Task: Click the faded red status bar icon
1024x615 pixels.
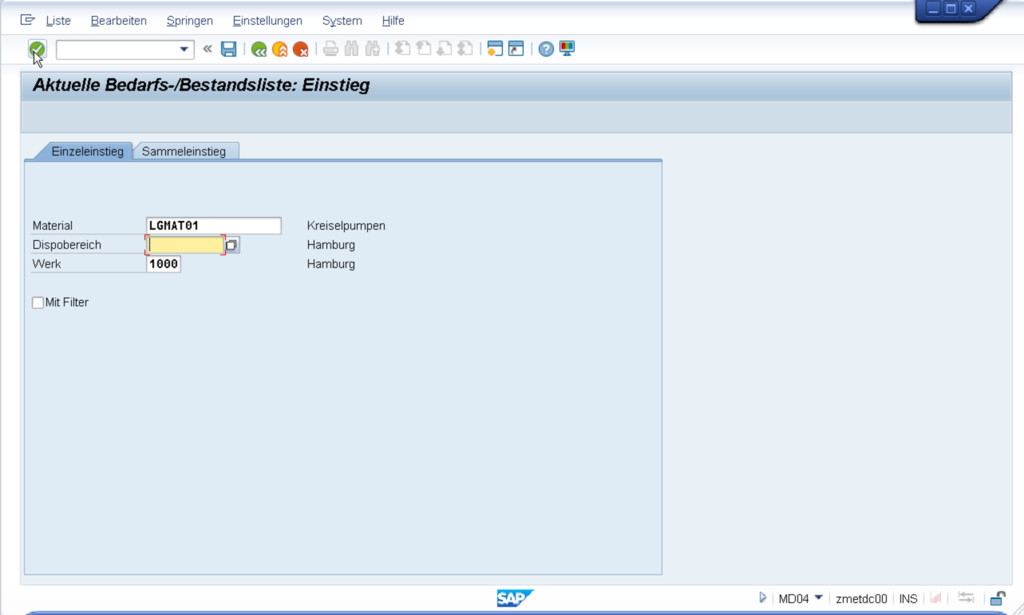Action: 936,597
